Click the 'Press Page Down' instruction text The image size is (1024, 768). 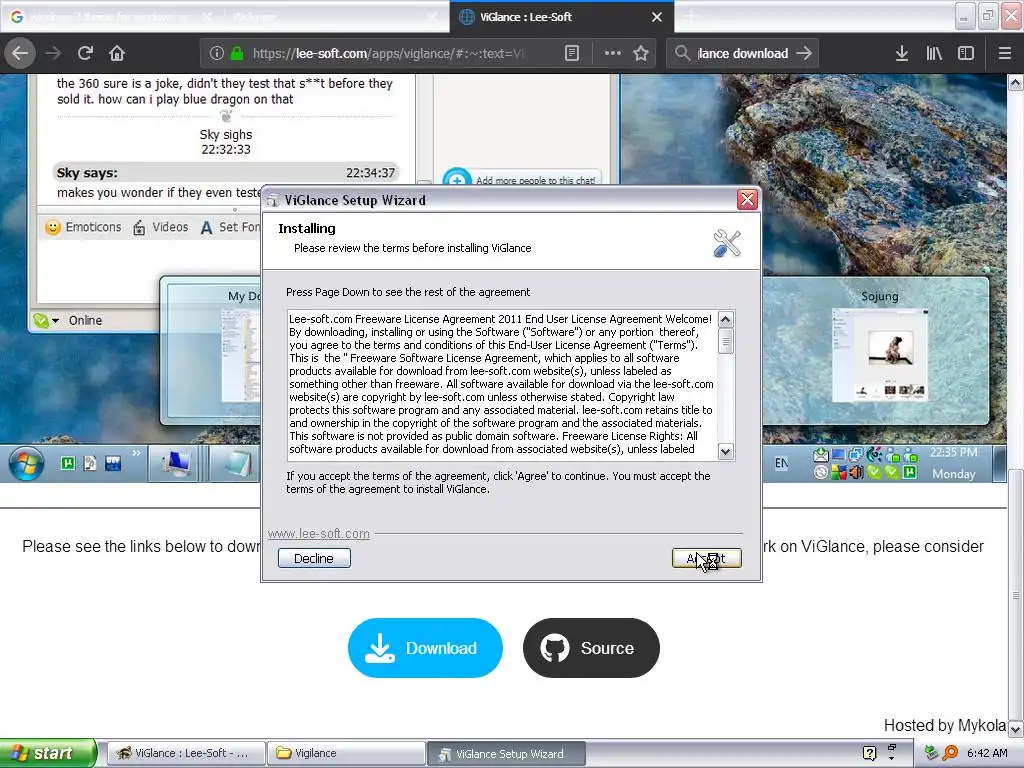click(x=408, y=292)
